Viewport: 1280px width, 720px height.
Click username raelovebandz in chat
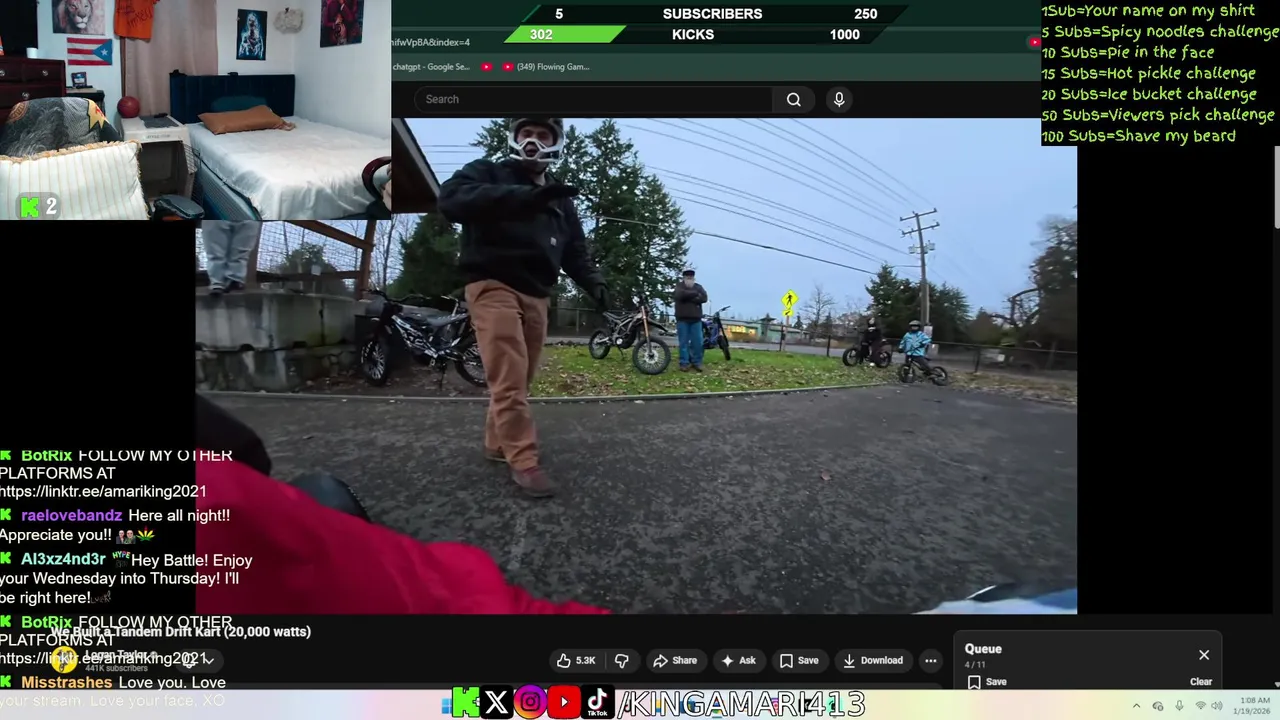pyautogui.click(x=72, y=516)
